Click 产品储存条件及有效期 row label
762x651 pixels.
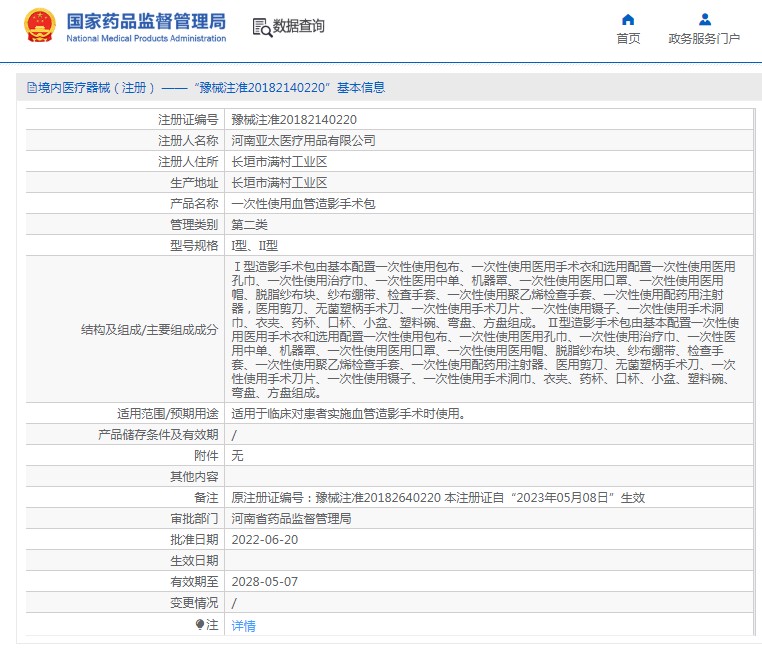tap(158, 434)
